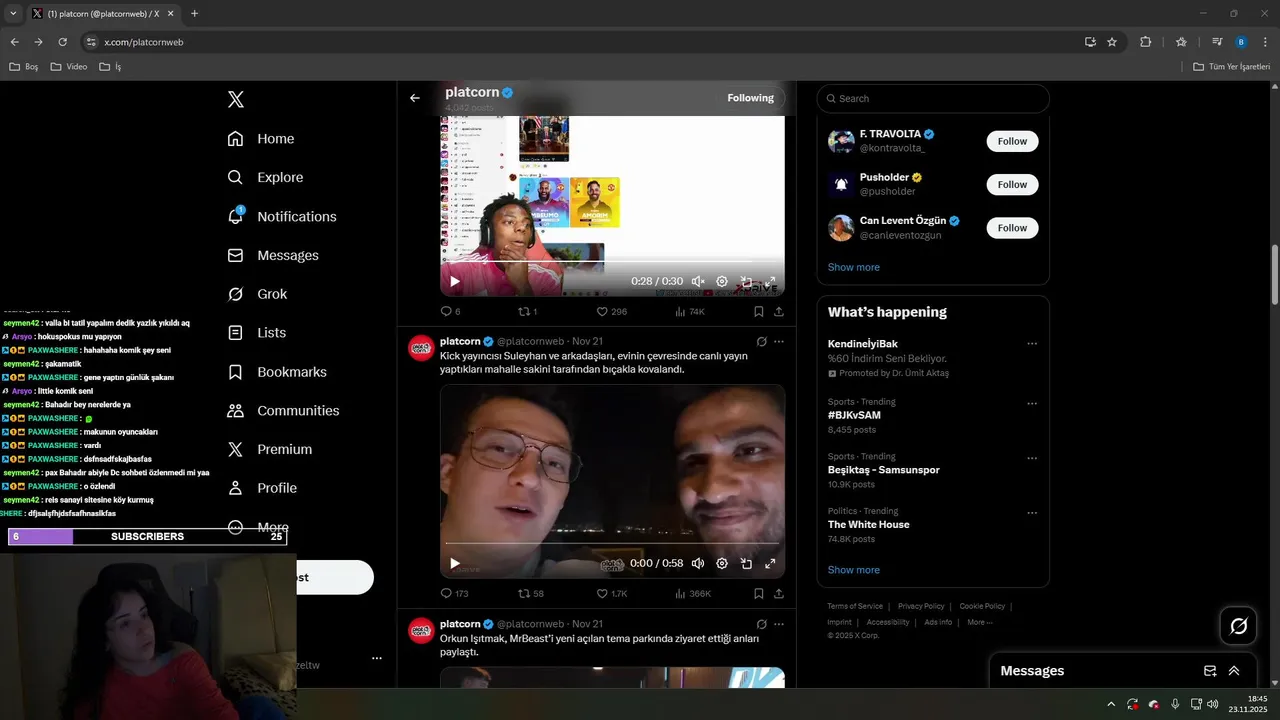Bookmark this page with star icon
Image resolution: width=1280 pixels, height=720 pixels.
1112,42
